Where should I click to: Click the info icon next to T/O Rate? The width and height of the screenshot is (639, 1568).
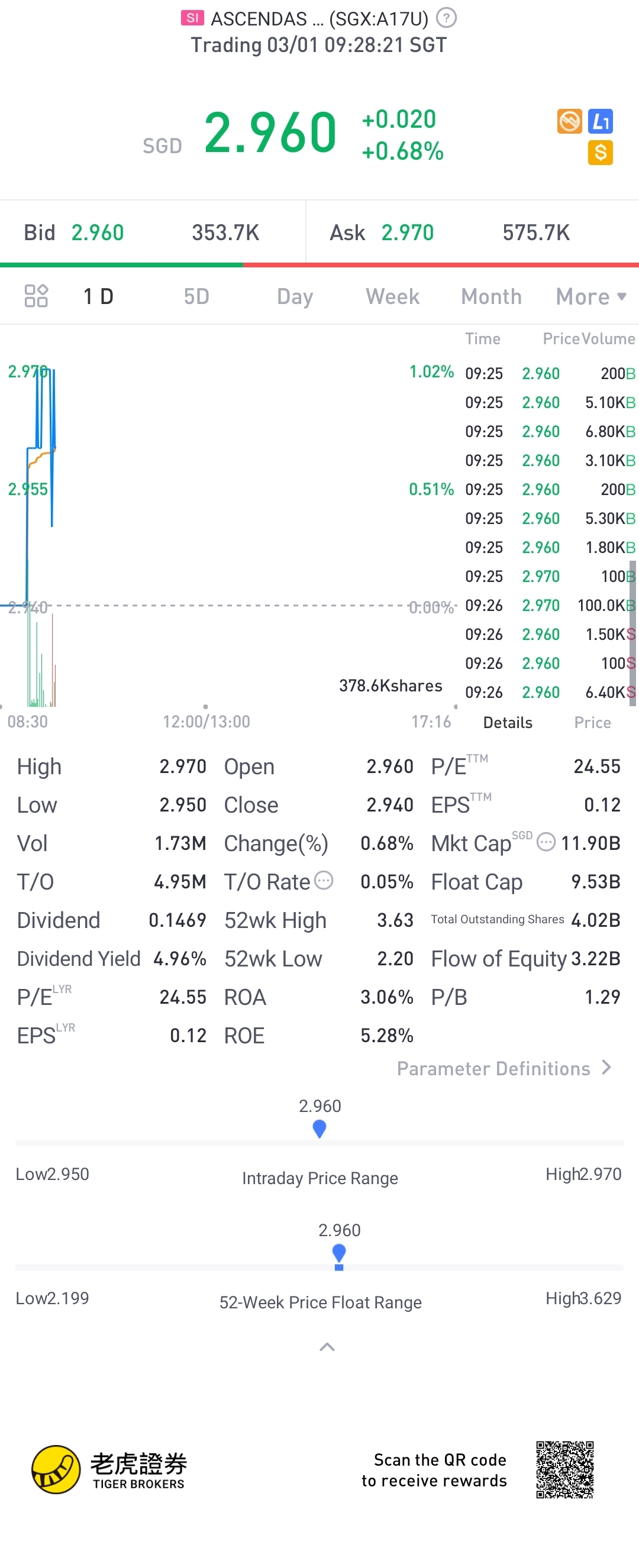324,880
